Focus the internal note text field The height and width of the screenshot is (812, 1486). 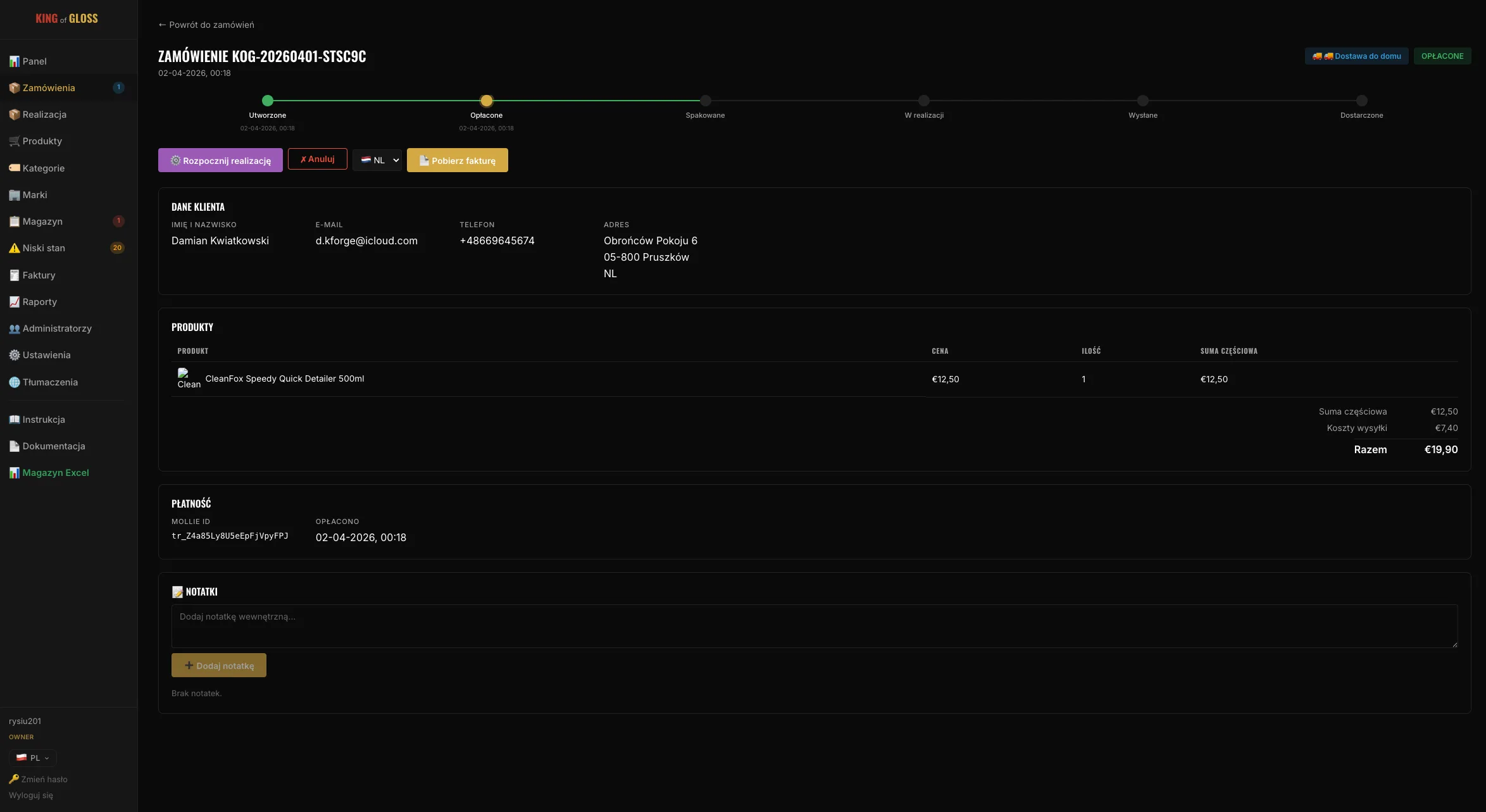[x=814, y=625]
